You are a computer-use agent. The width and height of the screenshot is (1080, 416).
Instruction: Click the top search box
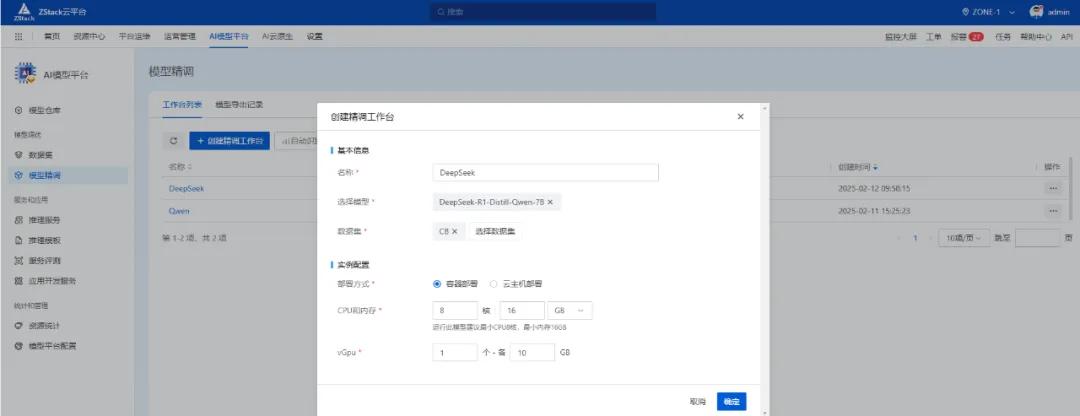pos(543,12)
